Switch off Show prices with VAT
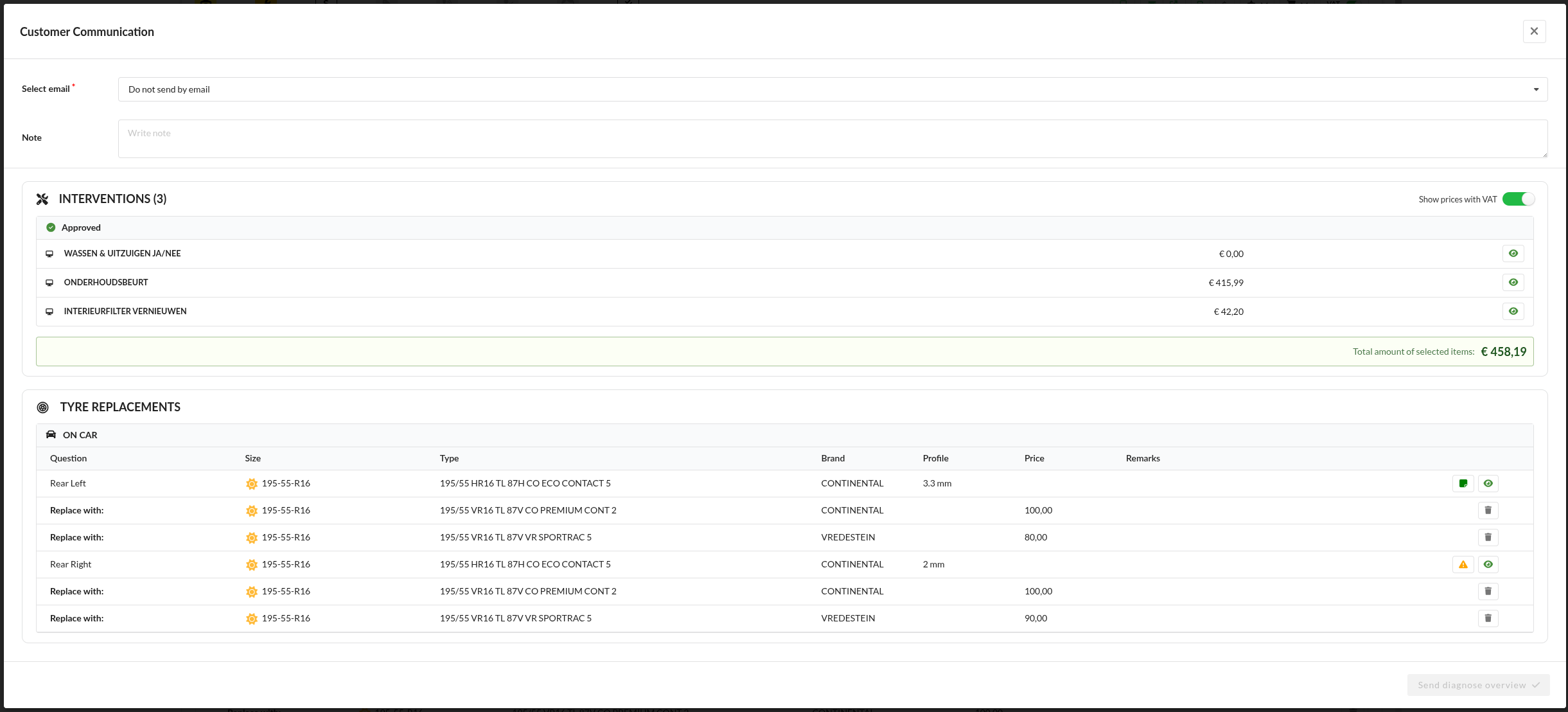The height and width of the screenshot is (712, 1568). point(1518,199)
